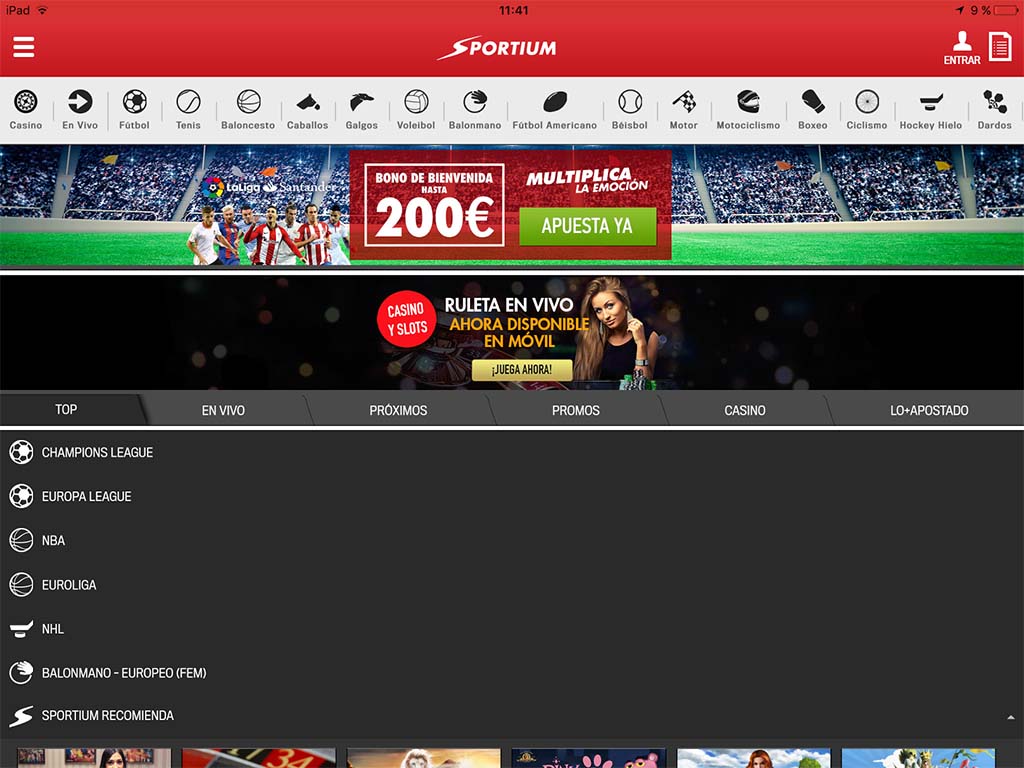Open Balonmano - Europeo (Fem) entry
This screenshot has height=768, width=1024.
[x=512, y=673]
